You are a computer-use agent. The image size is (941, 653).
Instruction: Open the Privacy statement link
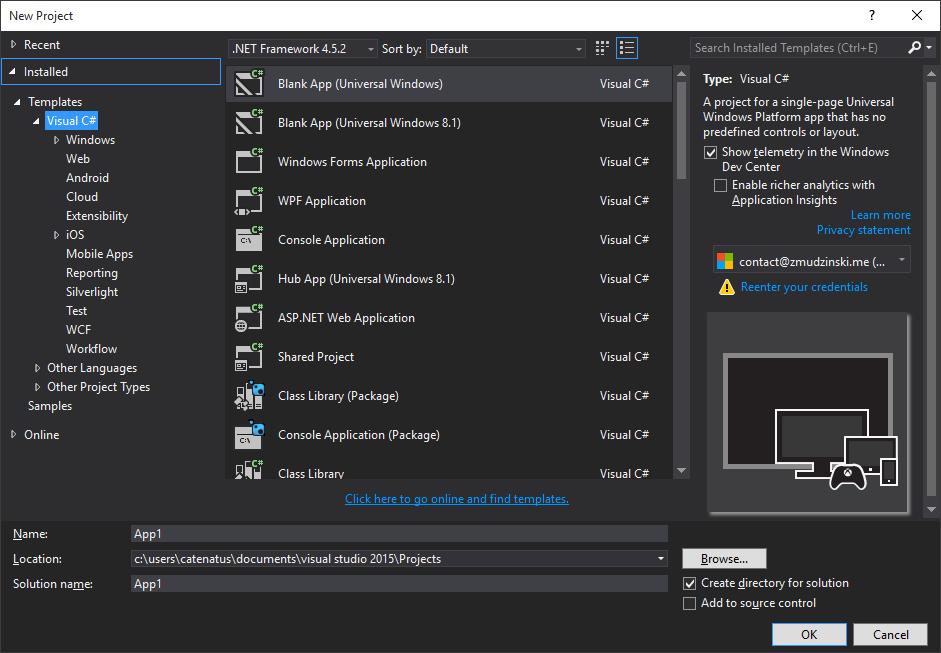(x=864, y=230)
